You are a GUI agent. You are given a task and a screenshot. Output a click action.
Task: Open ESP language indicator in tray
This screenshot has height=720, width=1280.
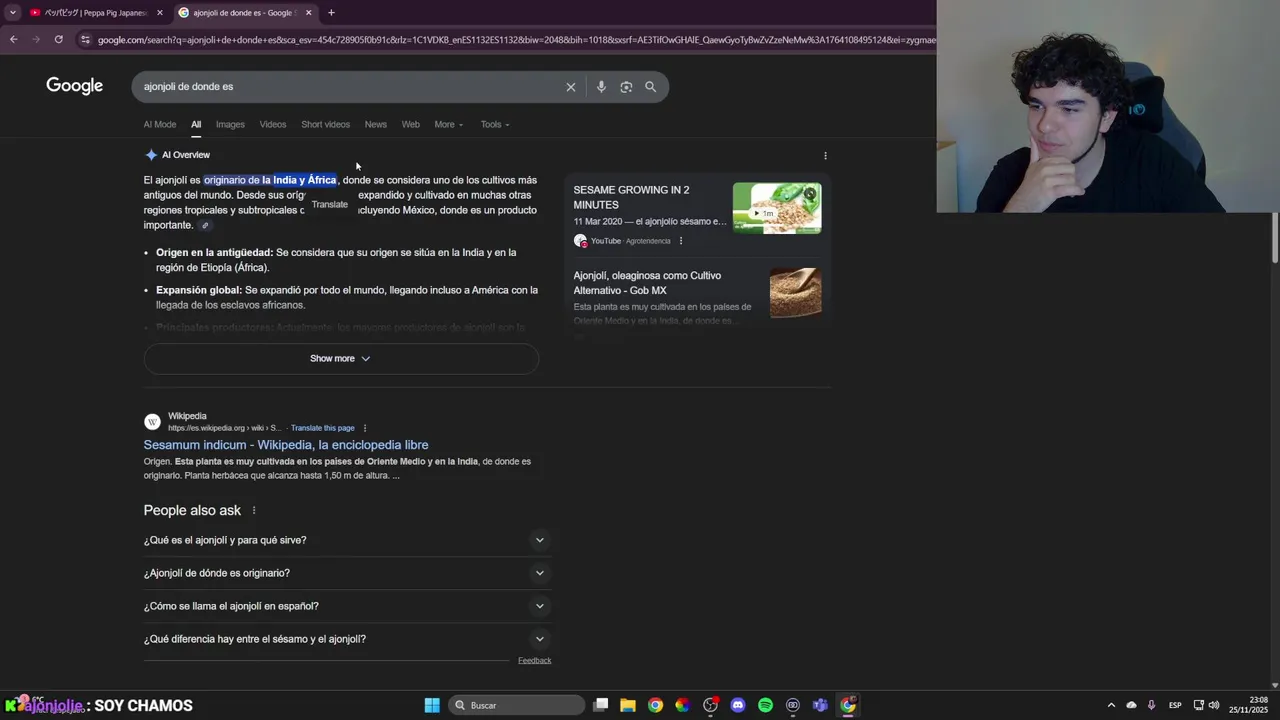click(x=1175, y=705)
